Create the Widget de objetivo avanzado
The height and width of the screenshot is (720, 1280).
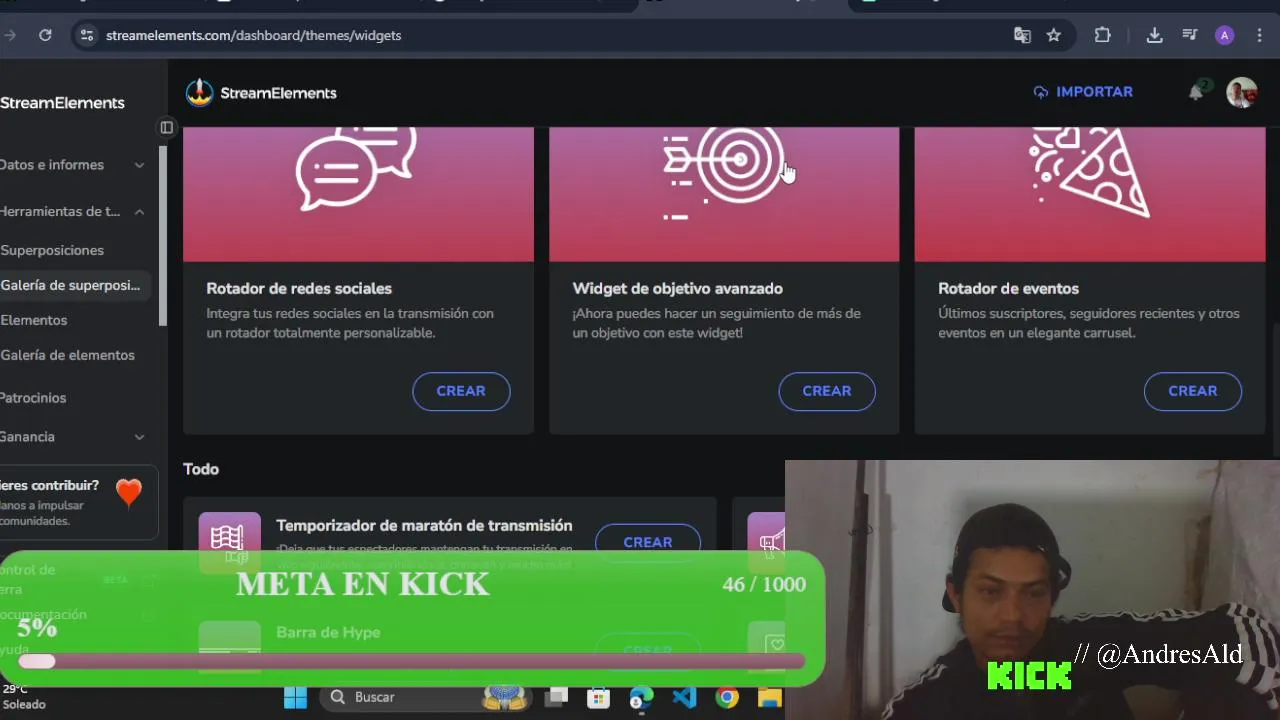827,391
